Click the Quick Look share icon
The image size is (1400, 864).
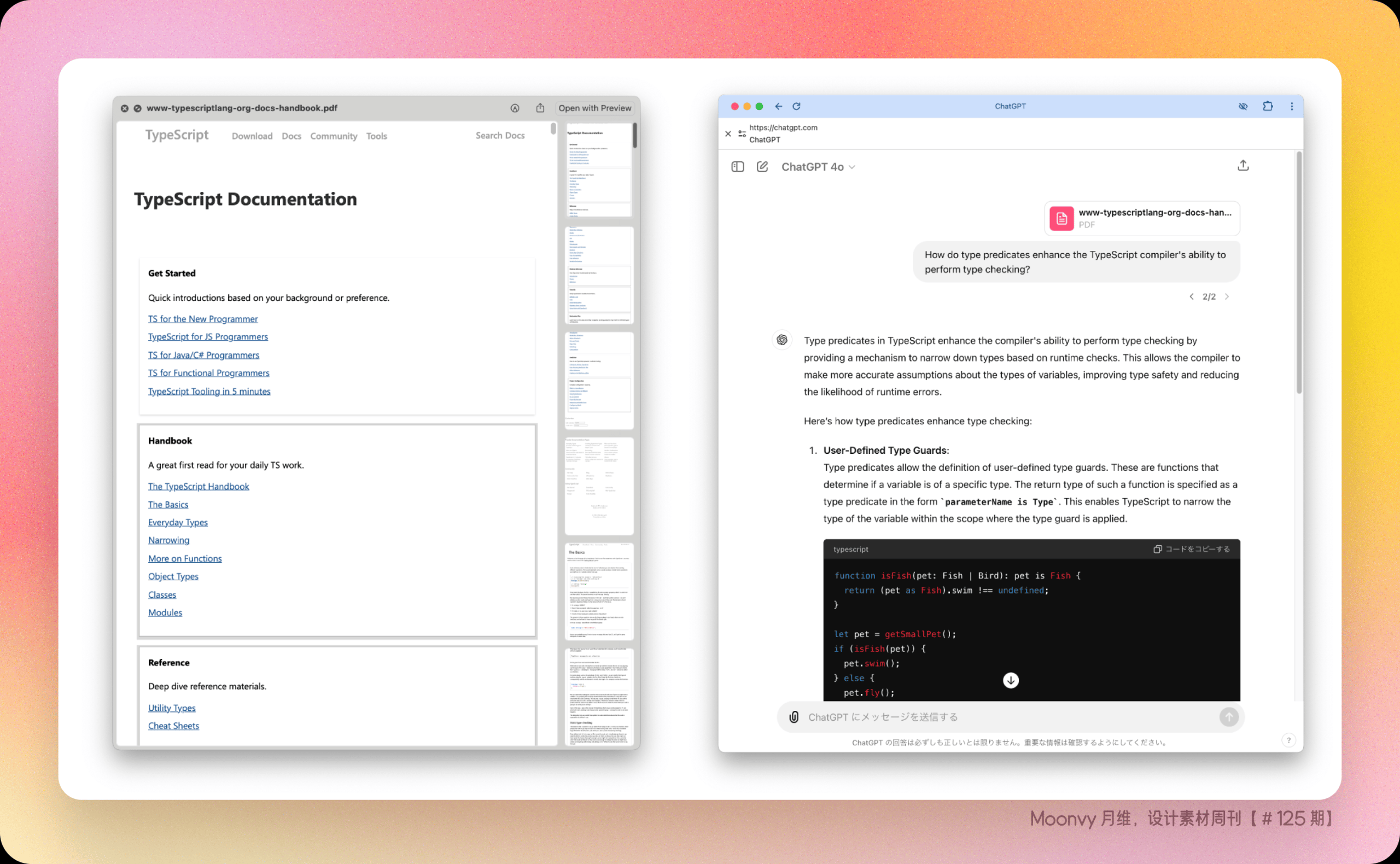click(x=540, y=107)
